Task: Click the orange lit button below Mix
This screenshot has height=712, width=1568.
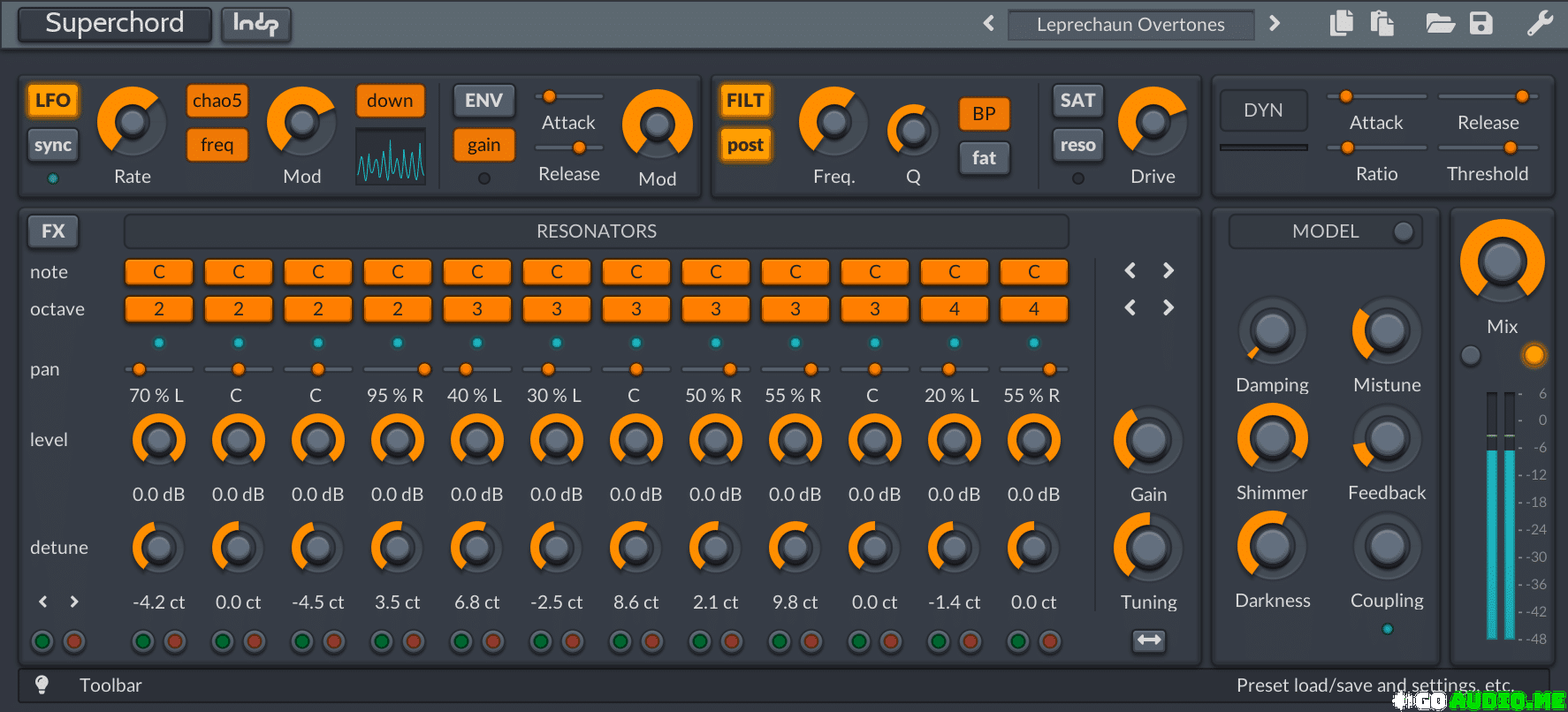Action: [1534, 355]
